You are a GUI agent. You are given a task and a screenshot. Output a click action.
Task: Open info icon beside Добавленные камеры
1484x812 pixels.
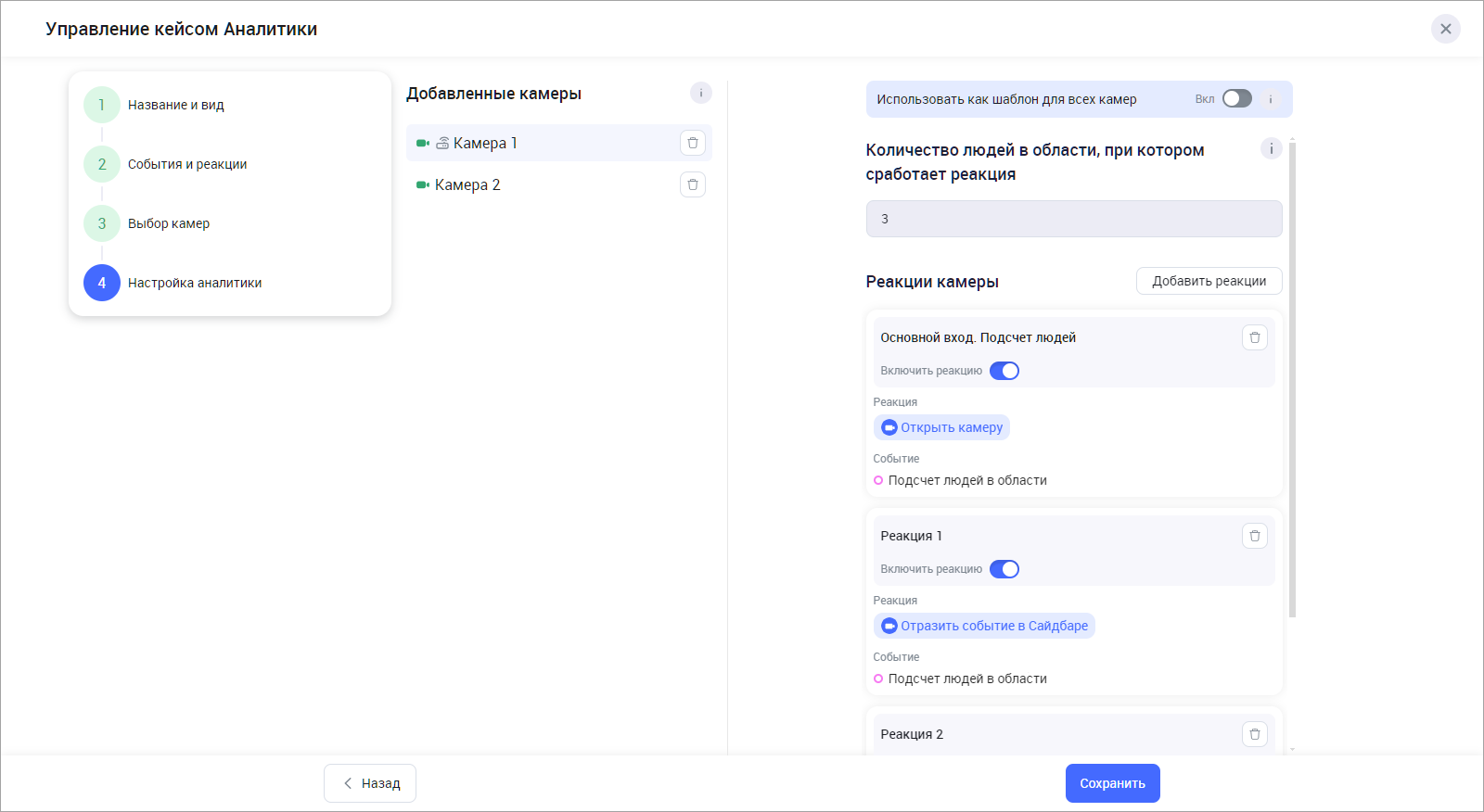[701, 93]
